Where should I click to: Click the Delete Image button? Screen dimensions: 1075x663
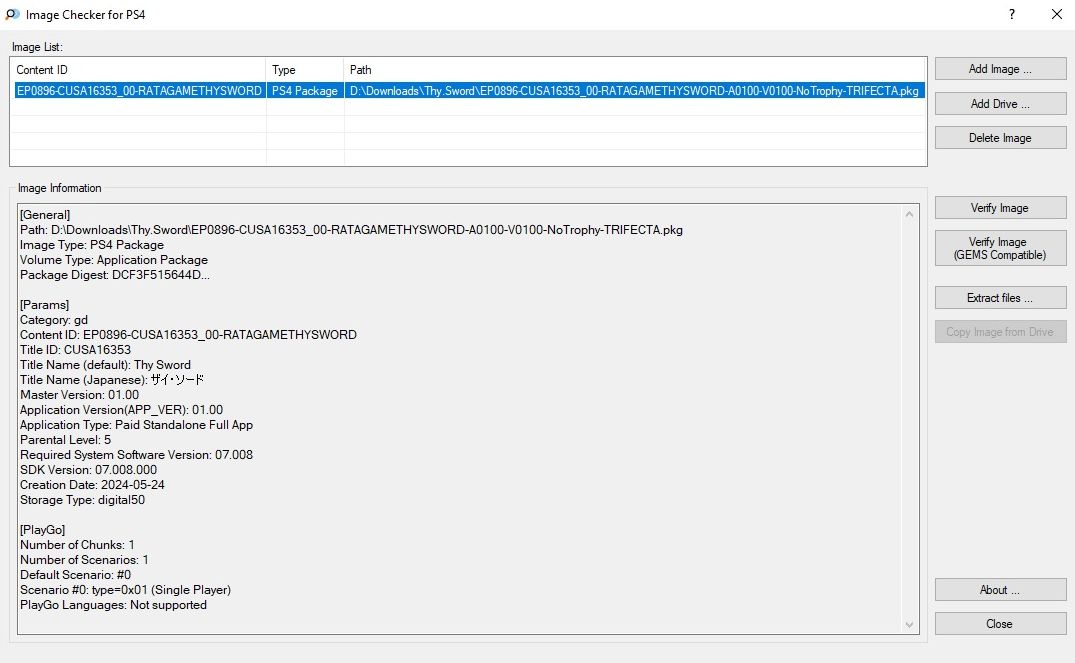(1000, 138)
